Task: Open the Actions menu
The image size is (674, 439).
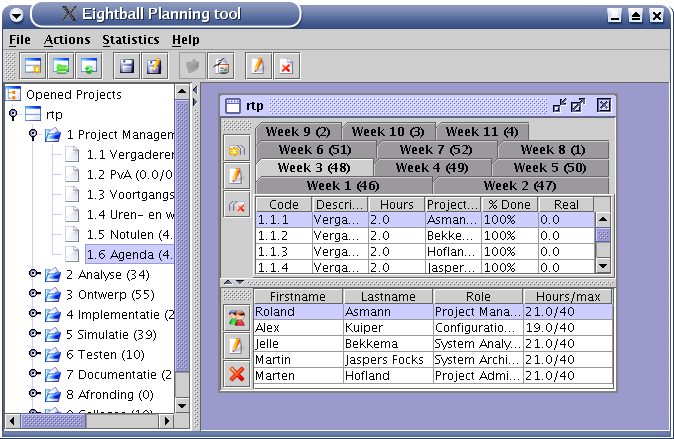Action: coord(67,40)
